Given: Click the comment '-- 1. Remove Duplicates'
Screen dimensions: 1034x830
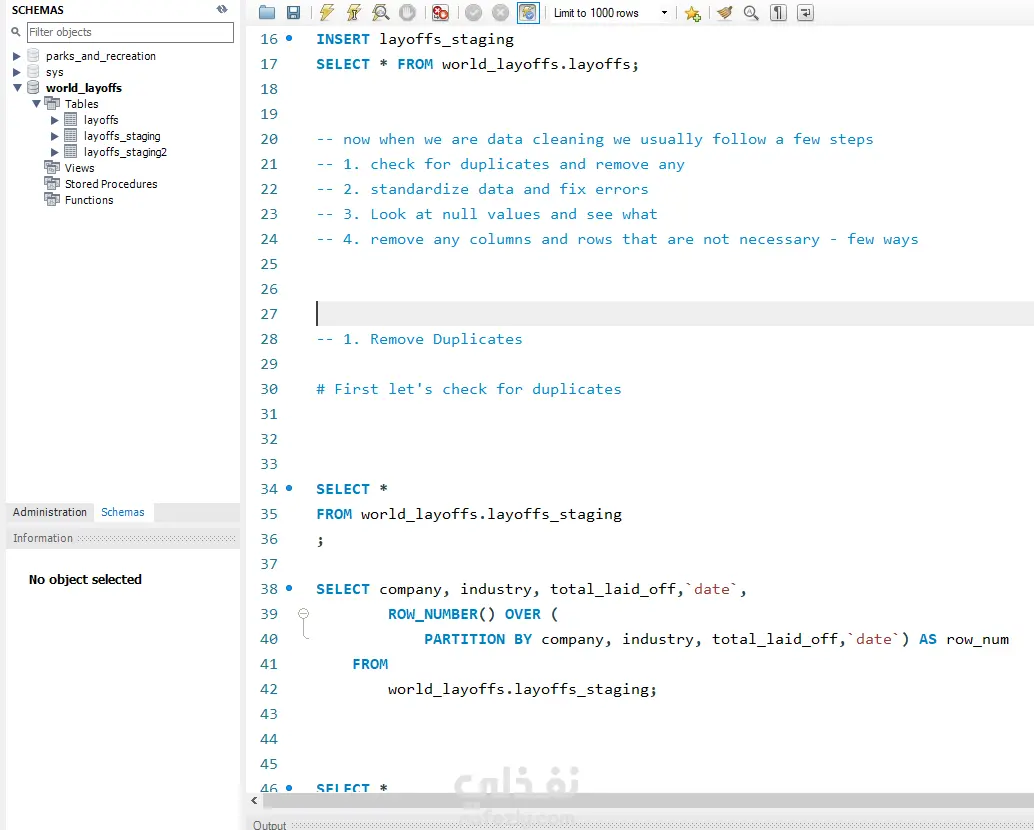Looking at the screenshot, I should (x=419, y=339).
